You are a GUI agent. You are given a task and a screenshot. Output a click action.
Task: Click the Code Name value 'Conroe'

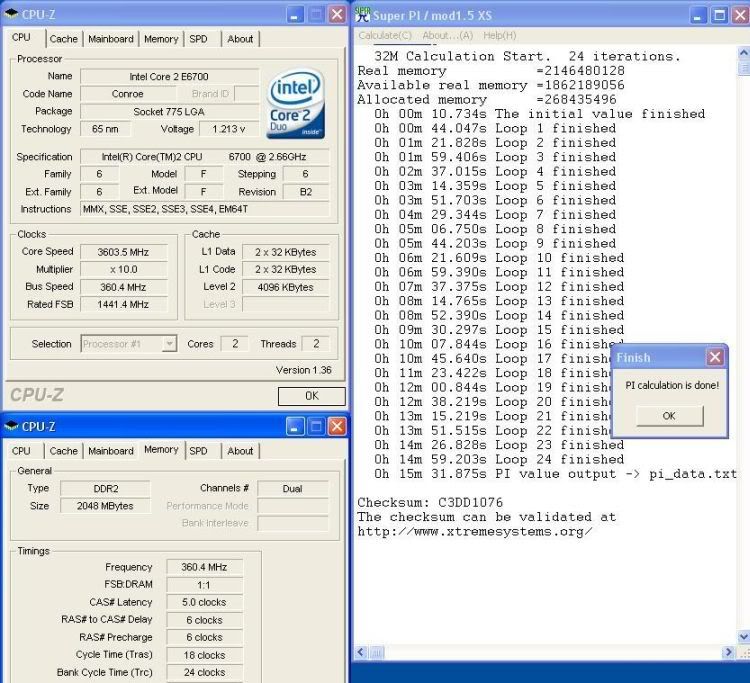point(128,94)
